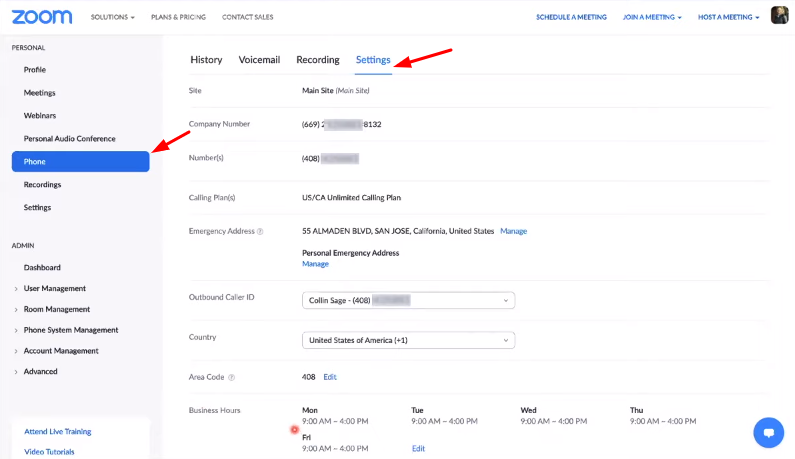Manage the Personal Emergency Address
The width and height of the screenshot is (795, 459).
tap(315, 264)
